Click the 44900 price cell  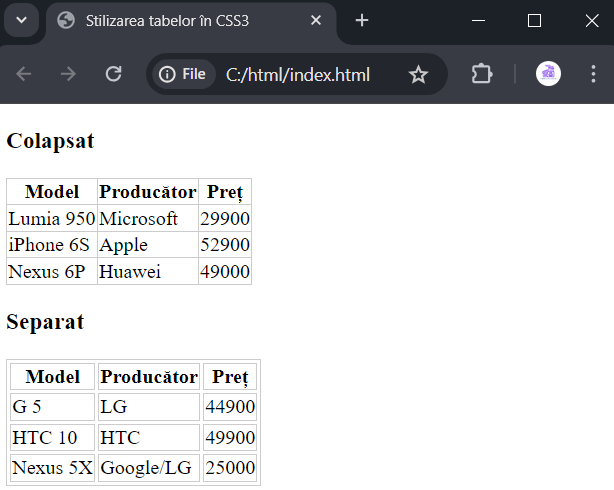point(230,407)
